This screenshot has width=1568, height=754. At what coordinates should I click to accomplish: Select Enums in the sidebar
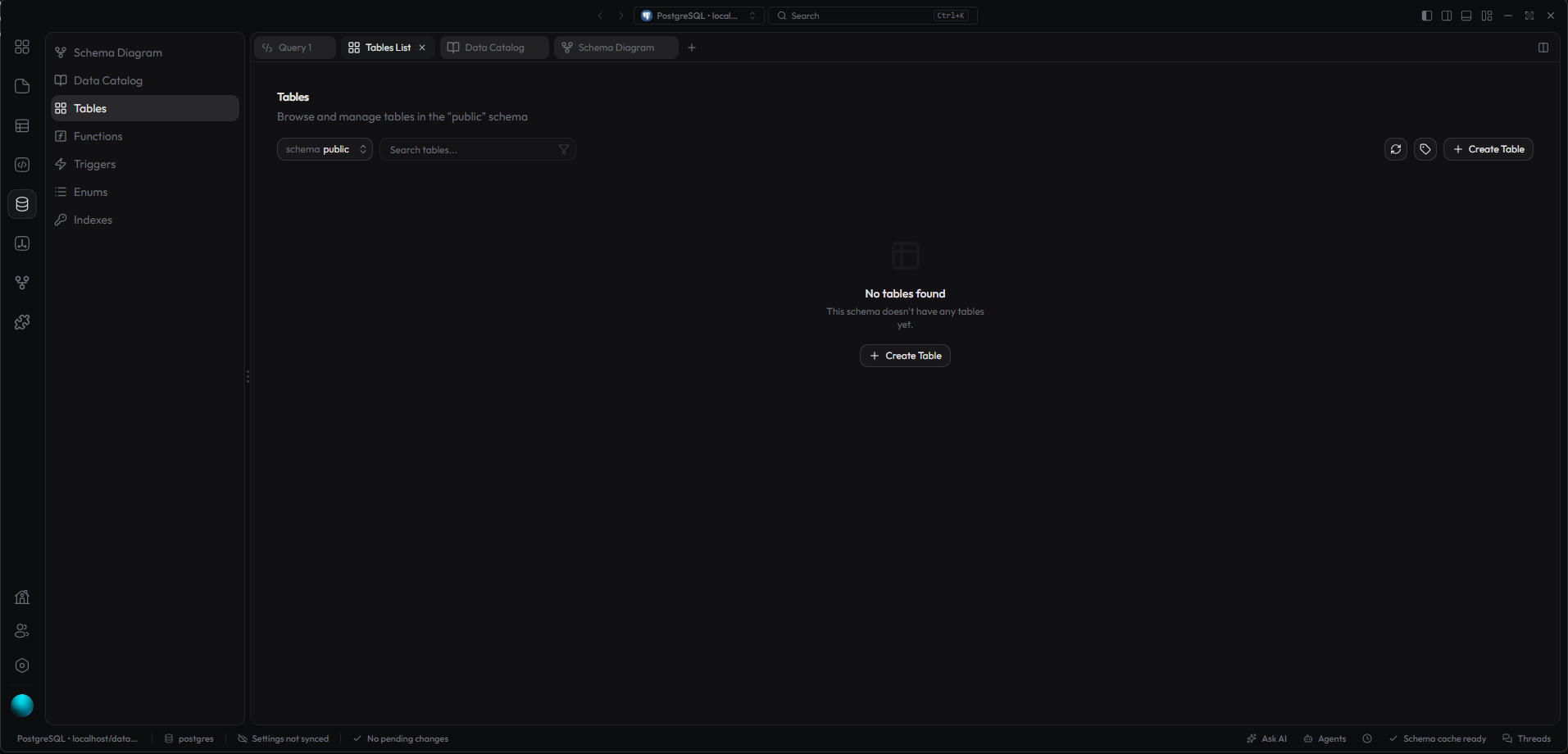tap(145, 192)
